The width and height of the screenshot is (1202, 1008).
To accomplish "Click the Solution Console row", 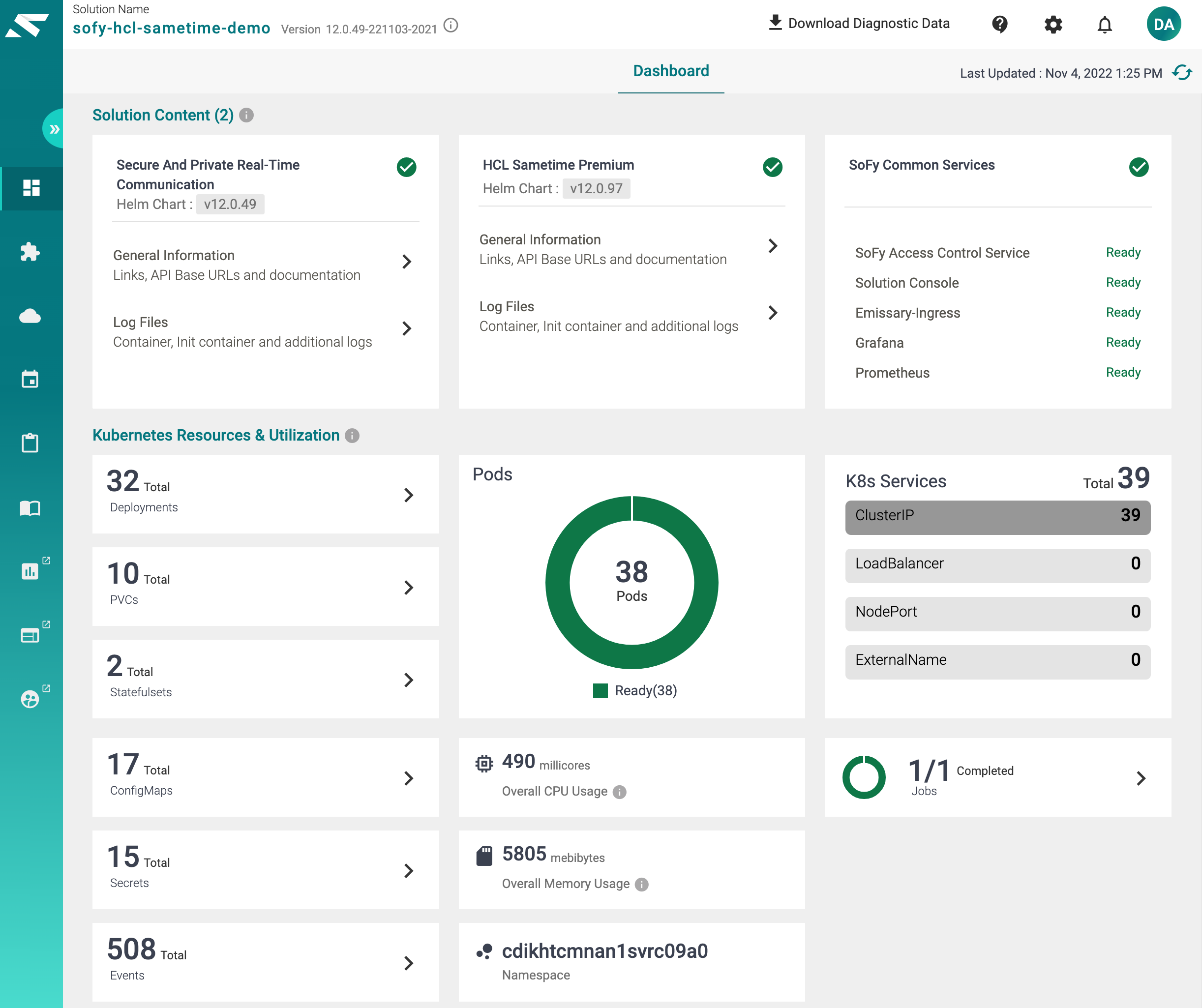I will pyautogui.click(x=998, y=283).
